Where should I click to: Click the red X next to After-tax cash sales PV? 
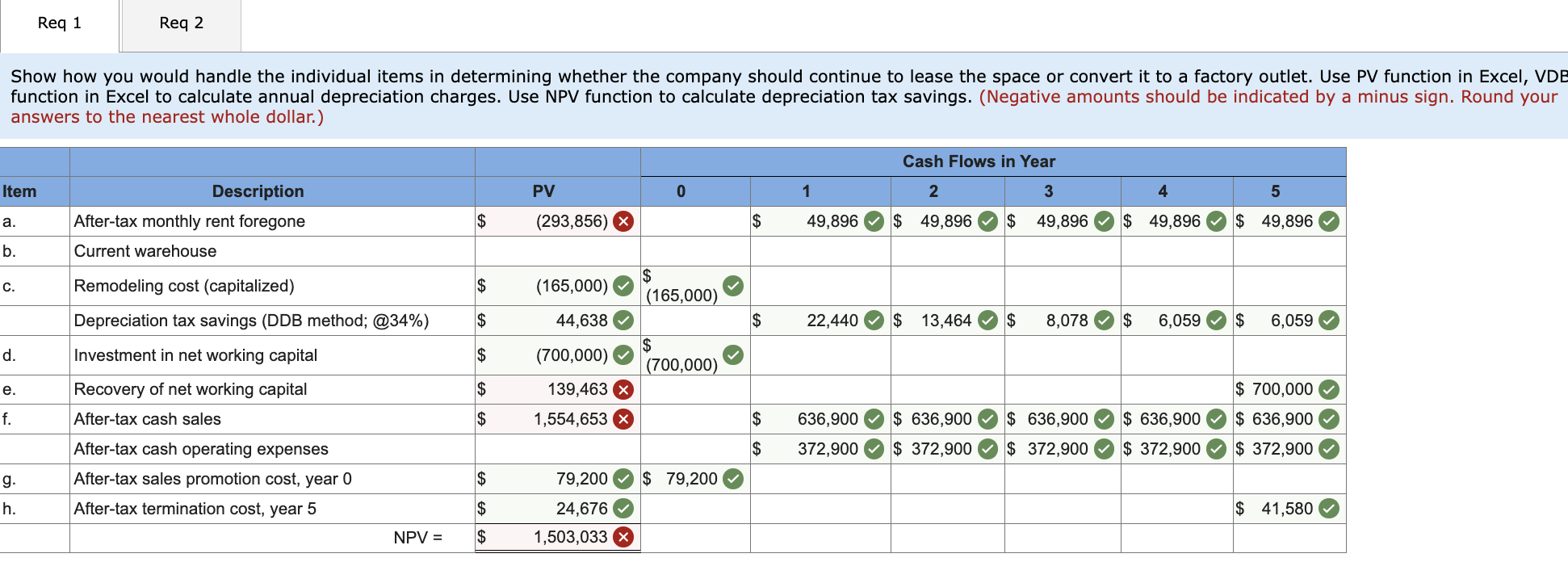click(623, 419)
